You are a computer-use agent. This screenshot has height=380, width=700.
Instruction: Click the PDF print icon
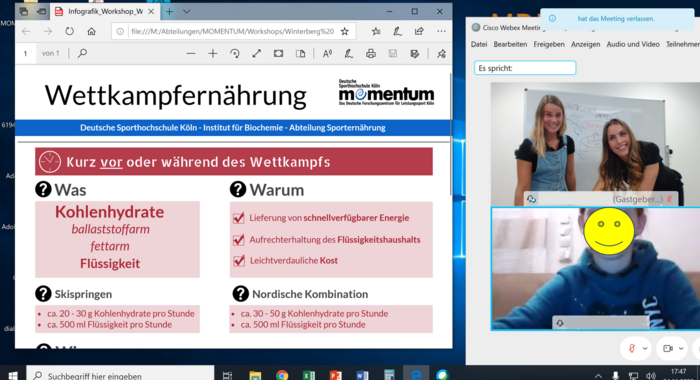(x=371, y=54)
